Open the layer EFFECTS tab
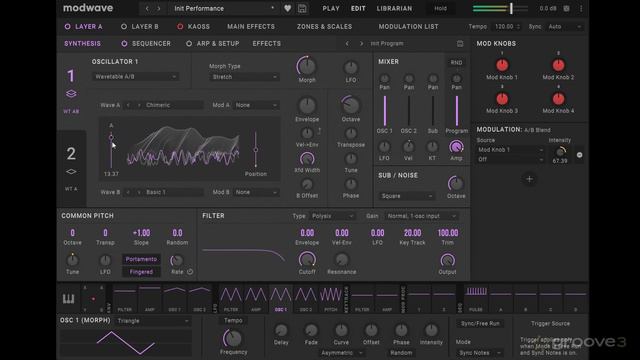 click(x=267, y=44)
